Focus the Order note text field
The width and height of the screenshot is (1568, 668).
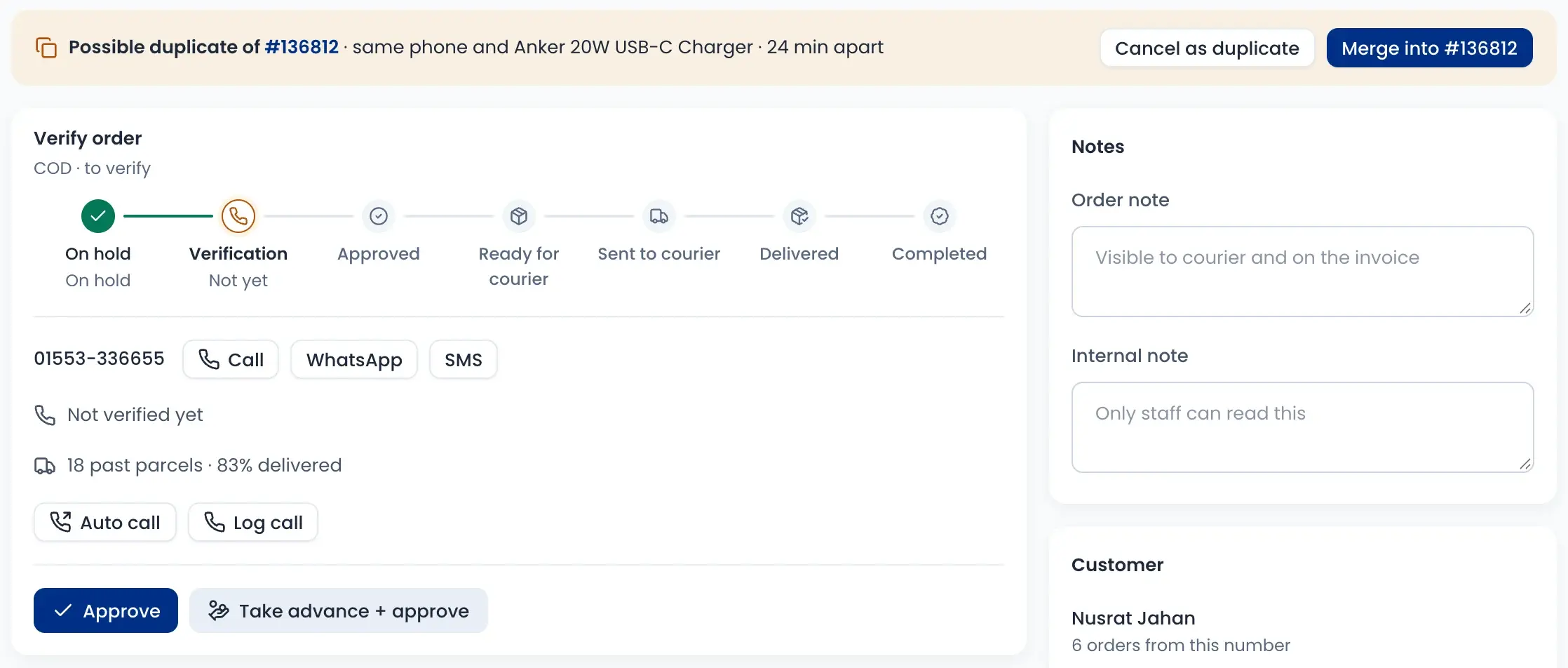coord(1303,272)
